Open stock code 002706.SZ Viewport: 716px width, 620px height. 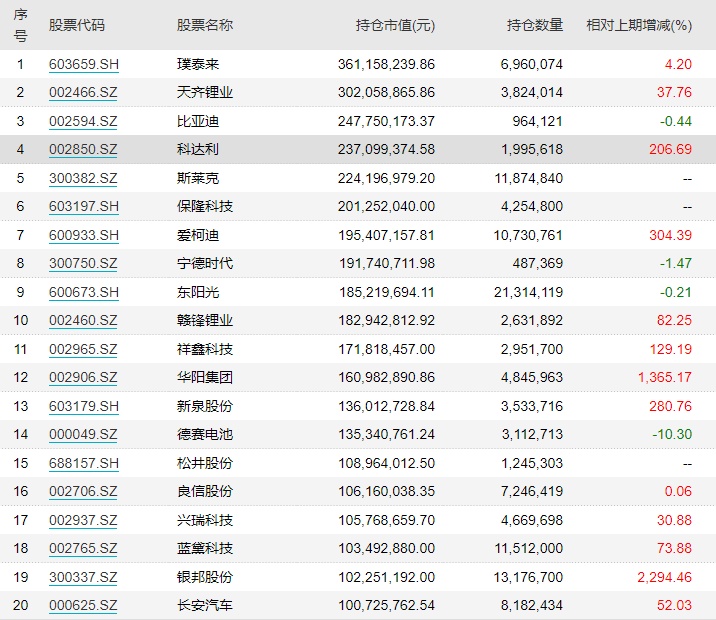tap(83, 491)
